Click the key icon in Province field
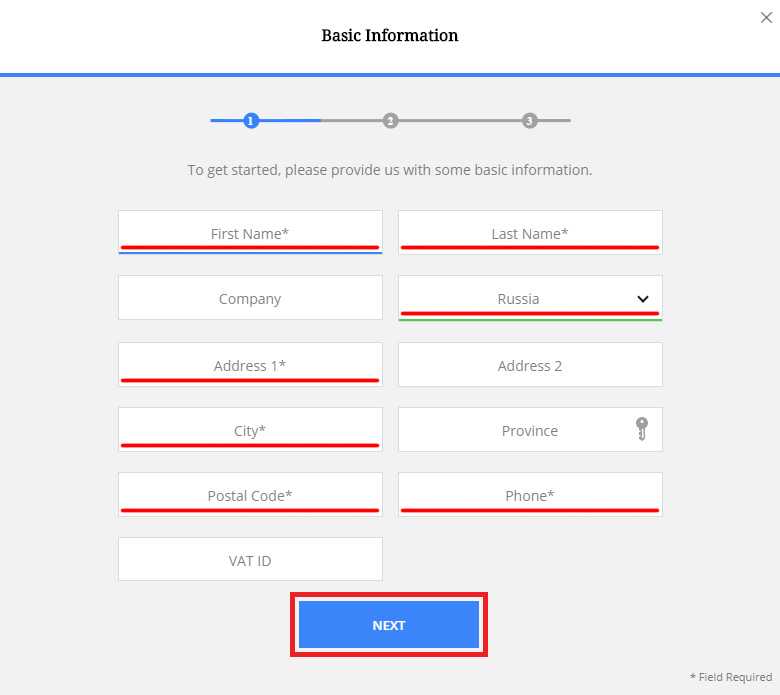The height and width of the screenshot is (695, 780). [x=642, y=429]
